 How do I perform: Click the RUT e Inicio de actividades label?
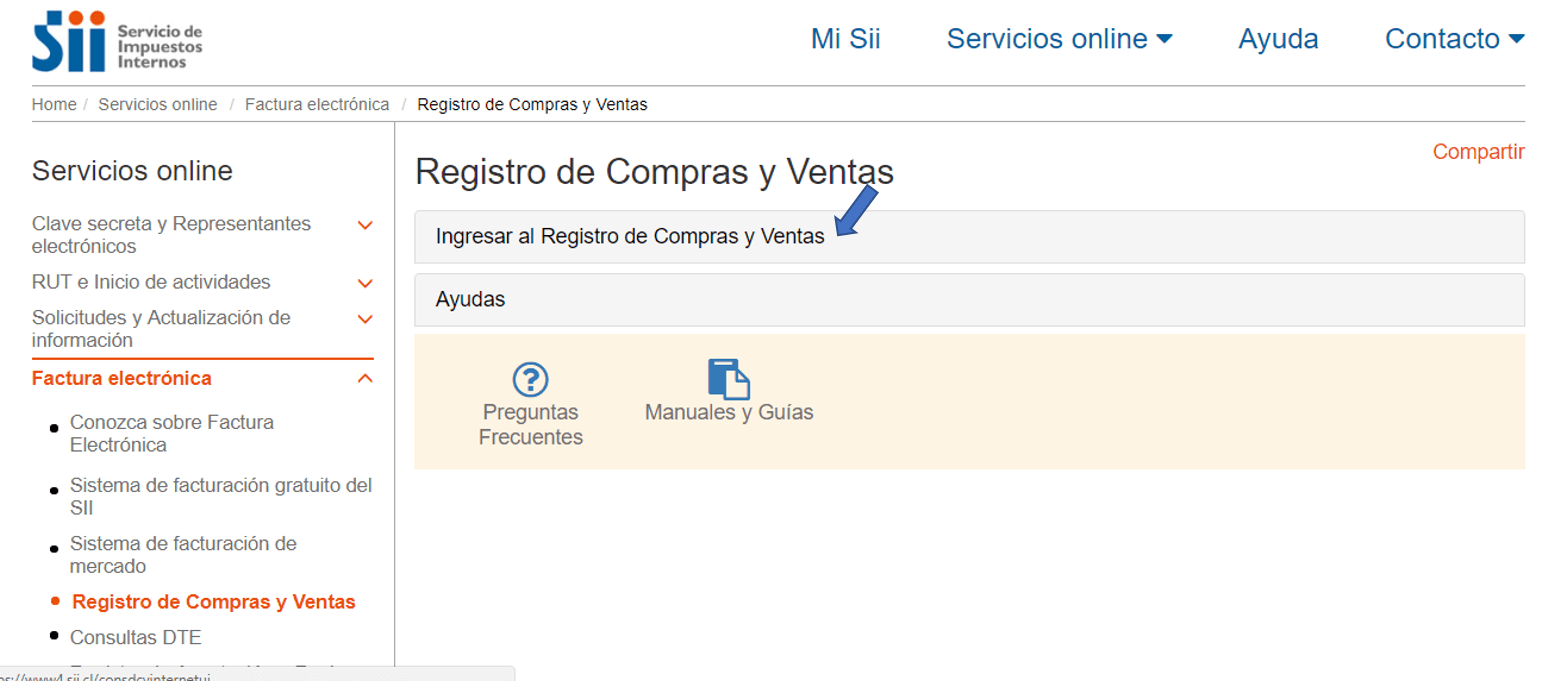[151, 282]
